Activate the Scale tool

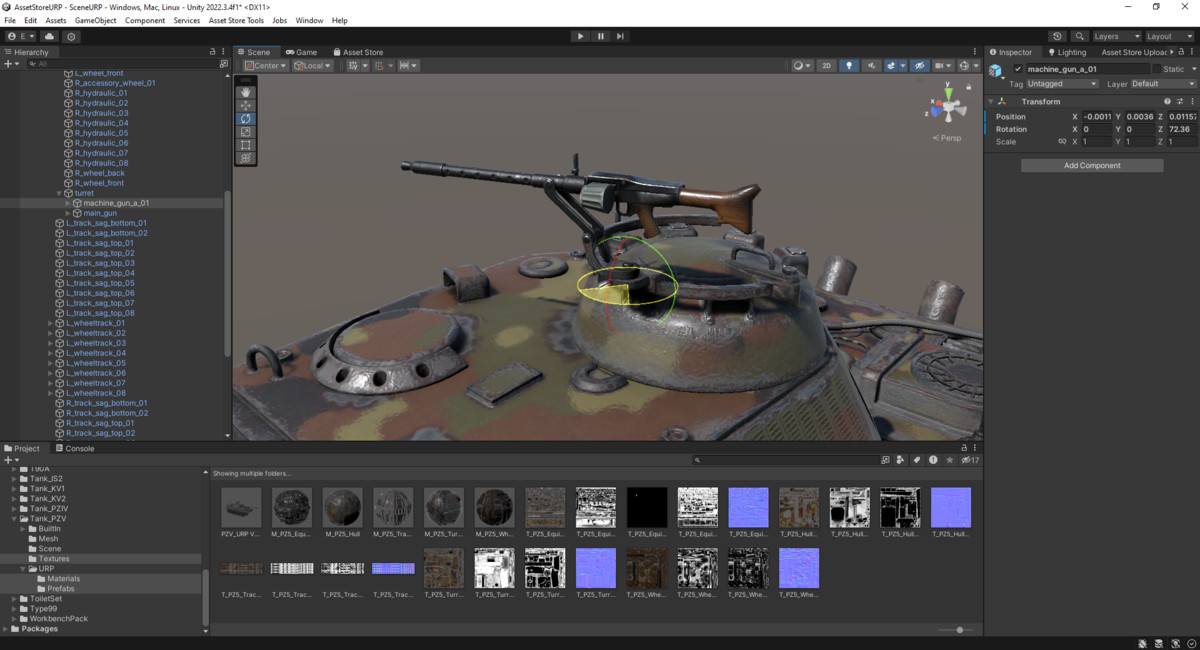point(245,131)
